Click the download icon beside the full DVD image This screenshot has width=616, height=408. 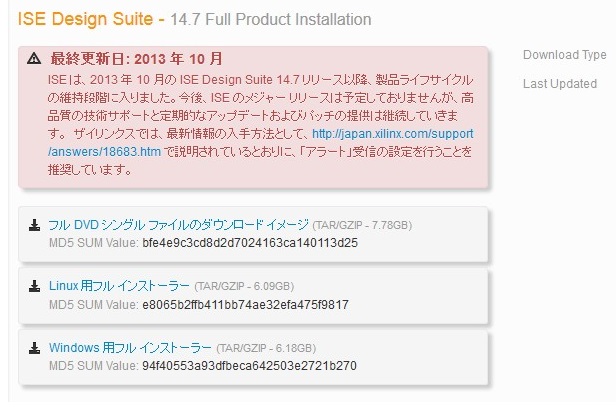tap(35, 225)
